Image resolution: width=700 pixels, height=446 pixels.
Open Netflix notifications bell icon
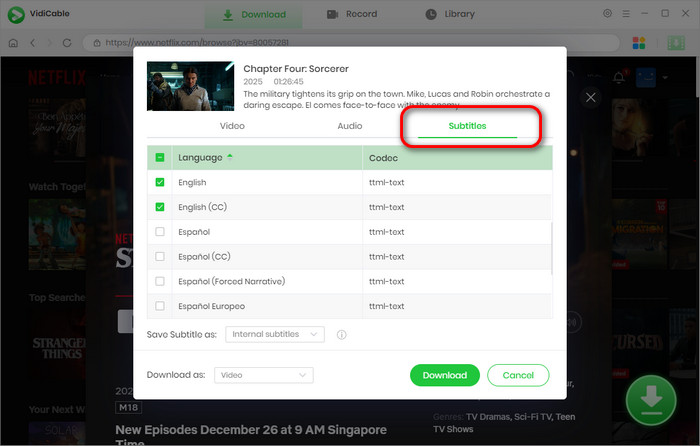coord(619,77)
